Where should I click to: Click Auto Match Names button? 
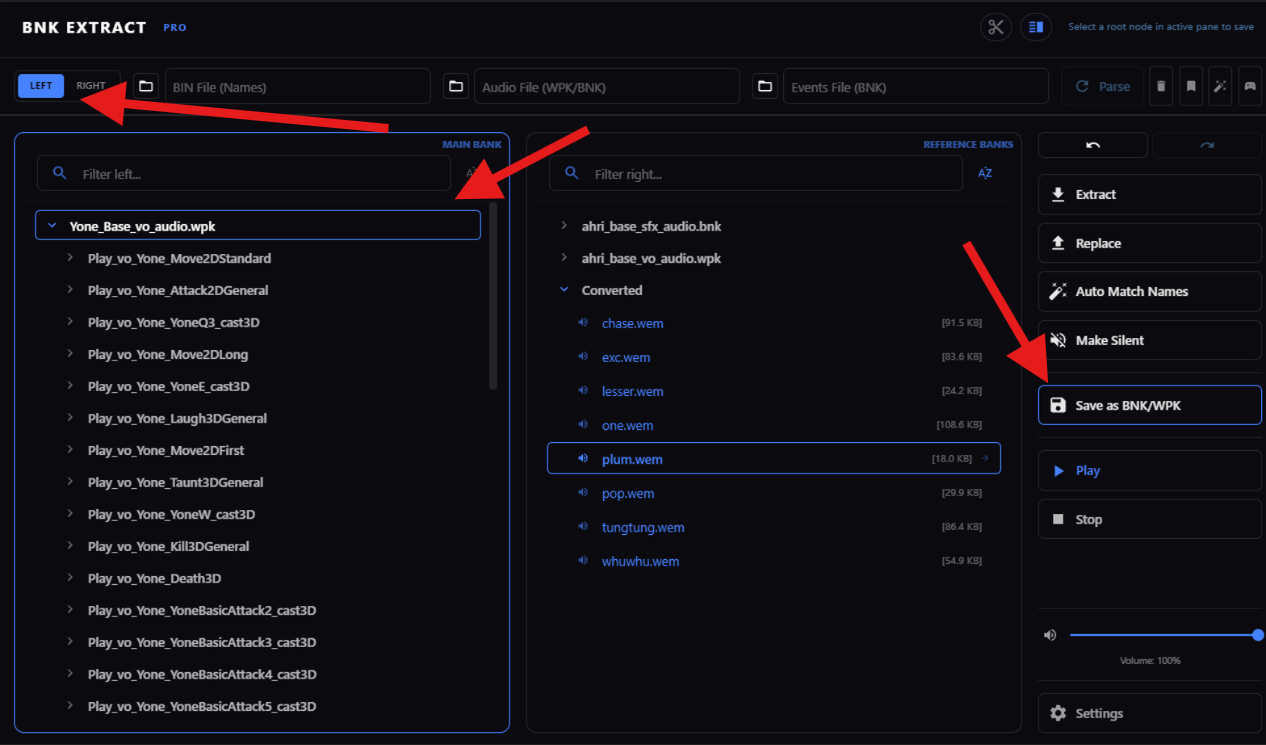pyautogui.click(x=1150, y=291)
